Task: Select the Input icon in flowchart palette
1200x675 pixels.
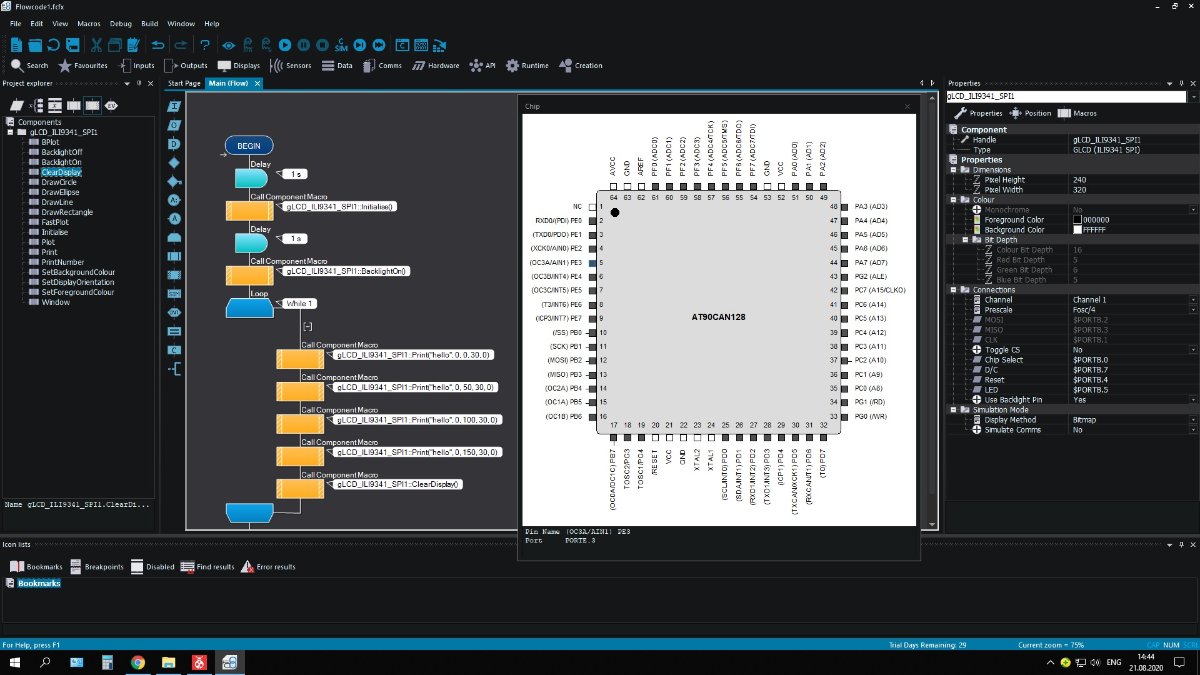Action: 174,105
